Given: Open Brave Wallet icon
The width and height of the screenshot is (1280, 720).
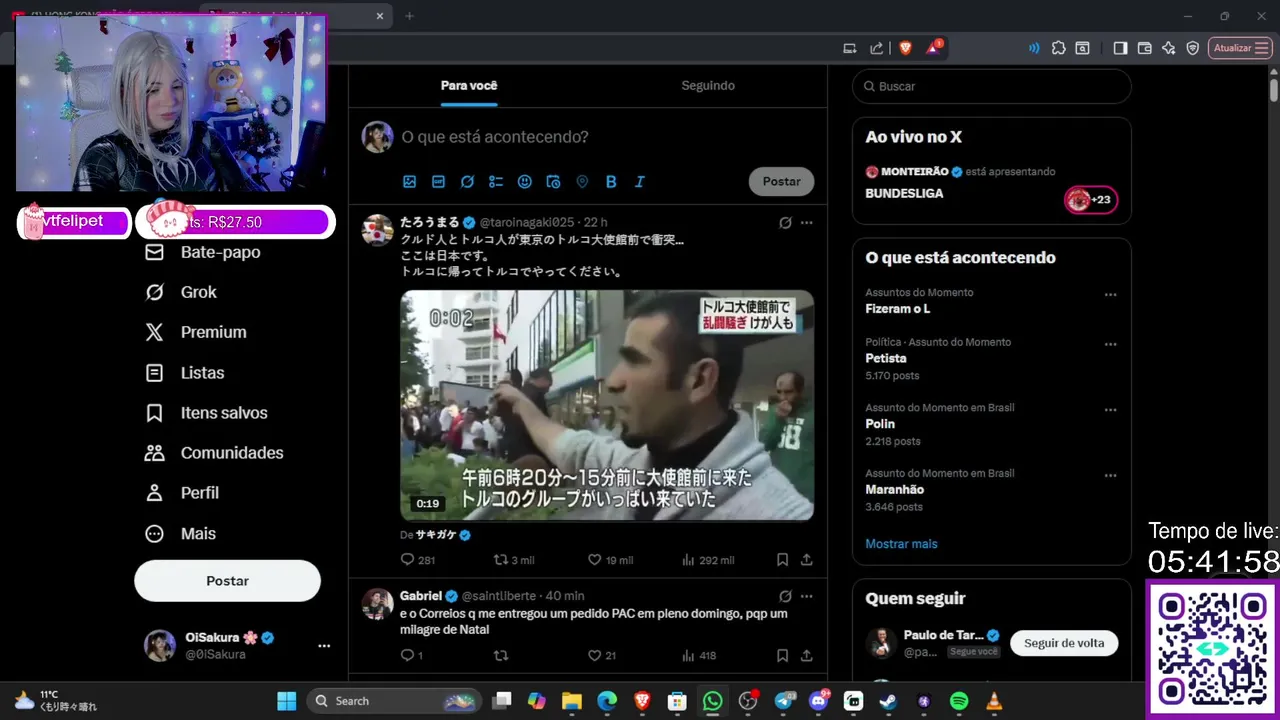Looking at the screenshot, I should coord(1145,48).
